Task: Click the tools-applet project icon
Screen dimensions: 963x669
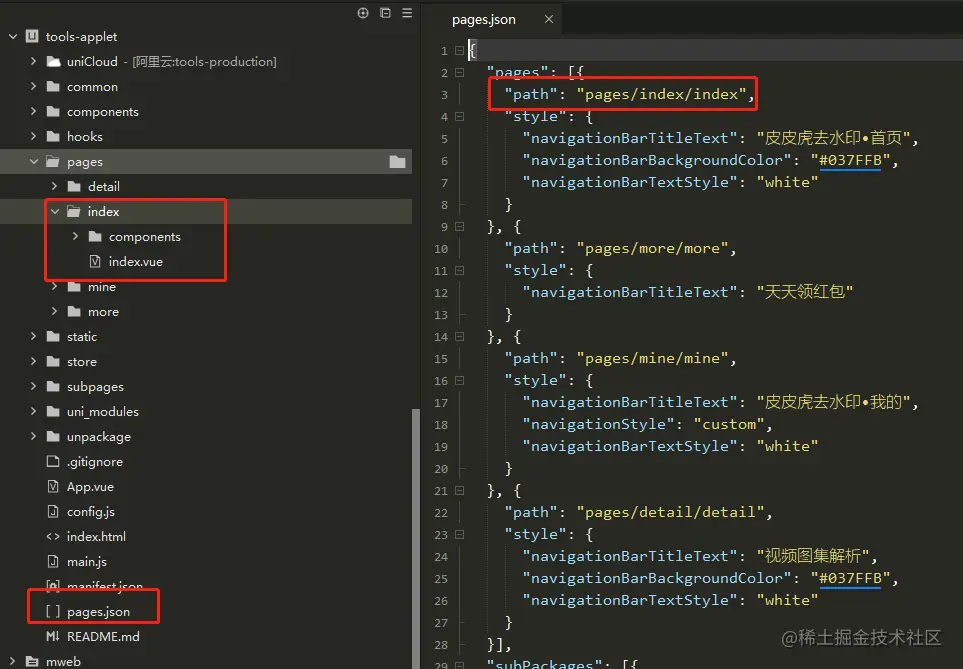Action: (33, 36)
